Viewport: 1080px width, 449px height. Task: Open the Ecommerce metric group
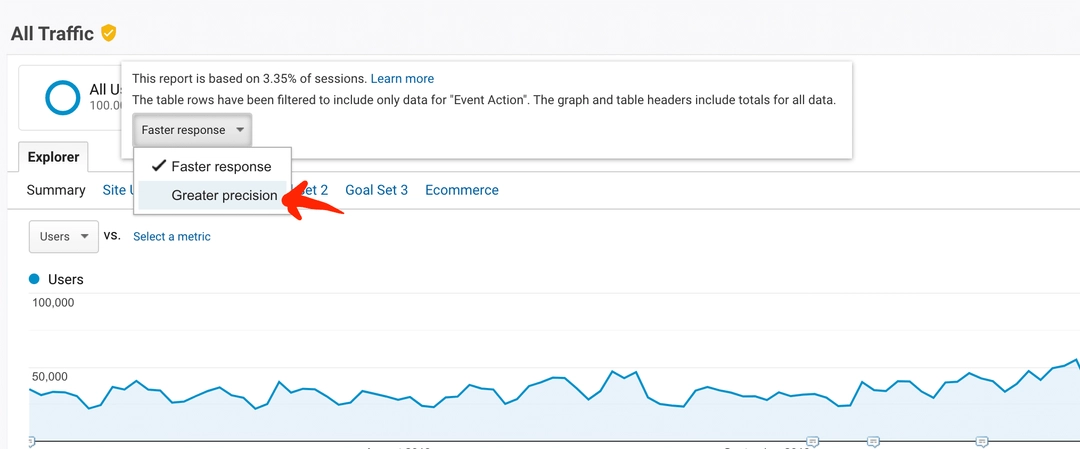(x=461, y=190)
